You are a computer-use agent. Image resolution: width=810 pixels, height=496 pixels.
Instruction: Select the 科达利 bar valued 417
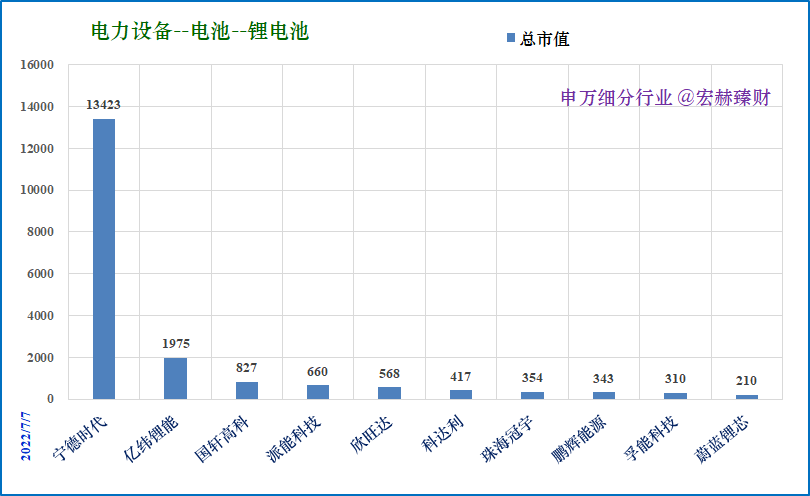pyautogui.click(x=461, y=395)
